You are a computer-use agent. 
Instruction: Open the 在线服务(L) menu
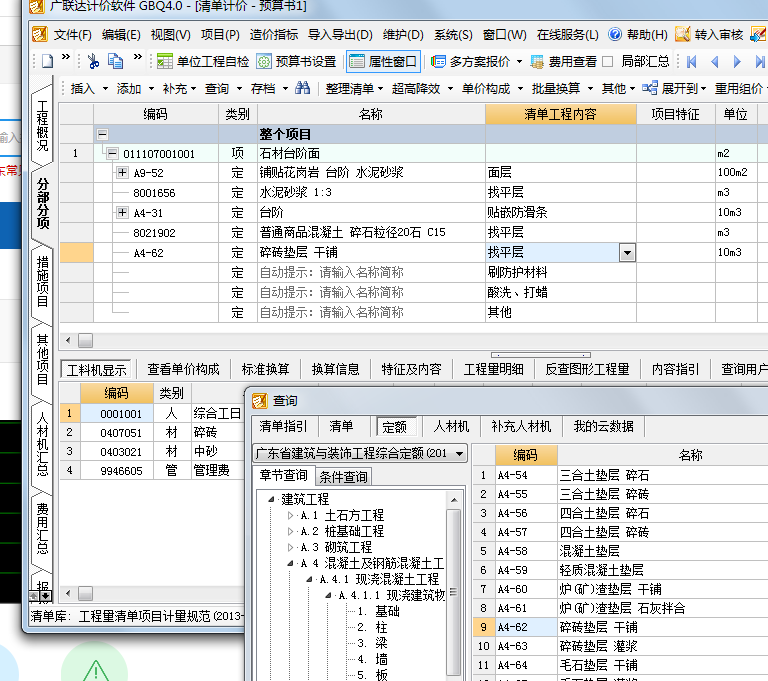point(567,34)
